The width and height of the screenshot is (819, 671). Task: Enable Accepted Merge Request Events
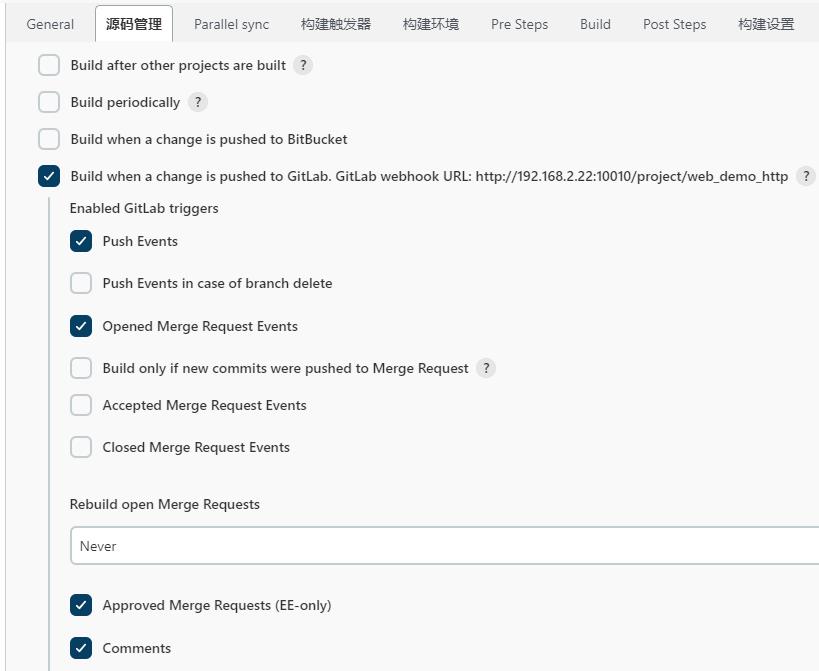pos(81,405)
